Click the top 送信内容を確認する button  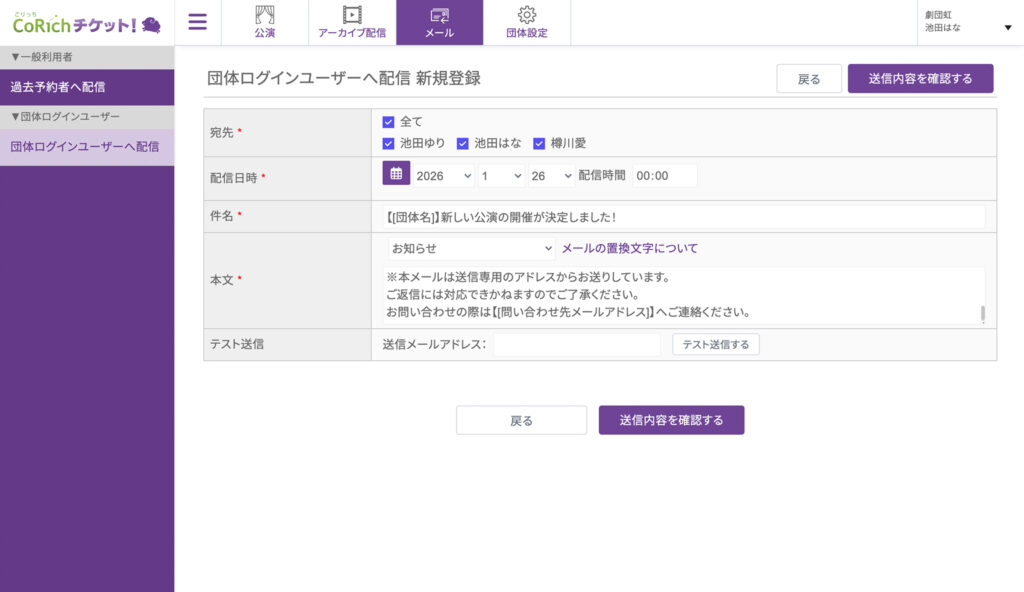[x=920, y=78]
